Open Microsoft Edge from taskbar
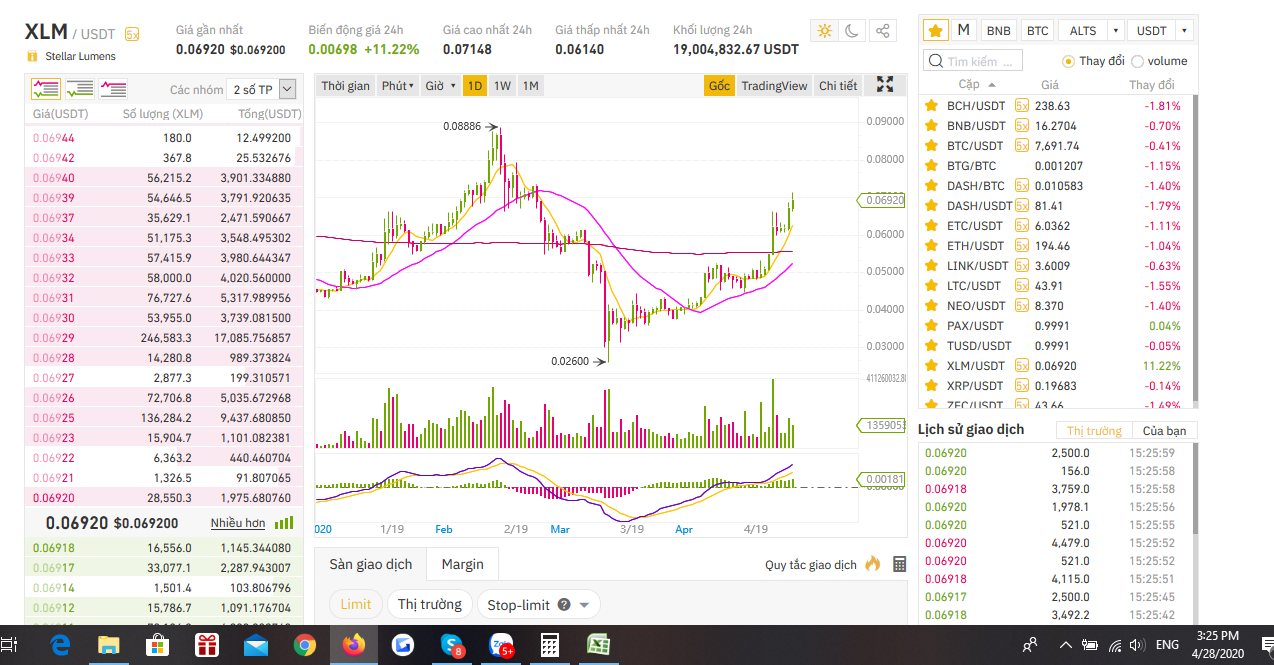 click(x=60, y=645)
